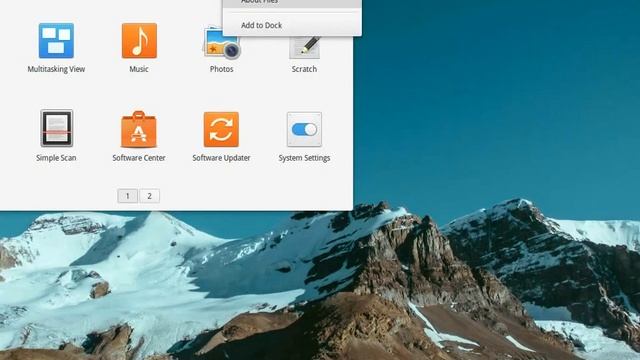The height and width of the screenshot is (360, 640).
Task: Click the "Multitasking View" label
Action: pos(56,69)
